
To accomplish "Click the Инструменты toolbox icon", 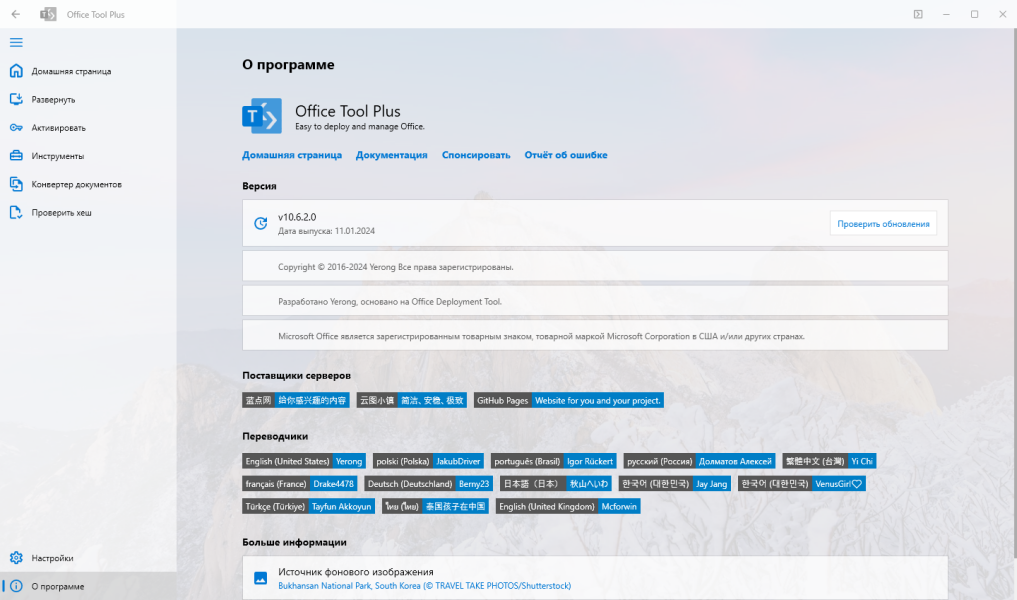I will 16,156.
